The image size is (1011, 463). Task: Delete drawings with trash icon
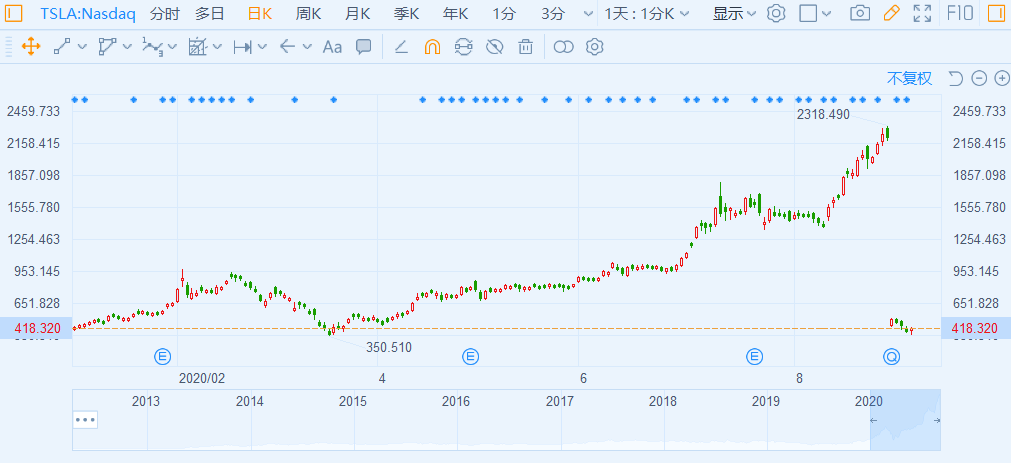tap(526, 46)
